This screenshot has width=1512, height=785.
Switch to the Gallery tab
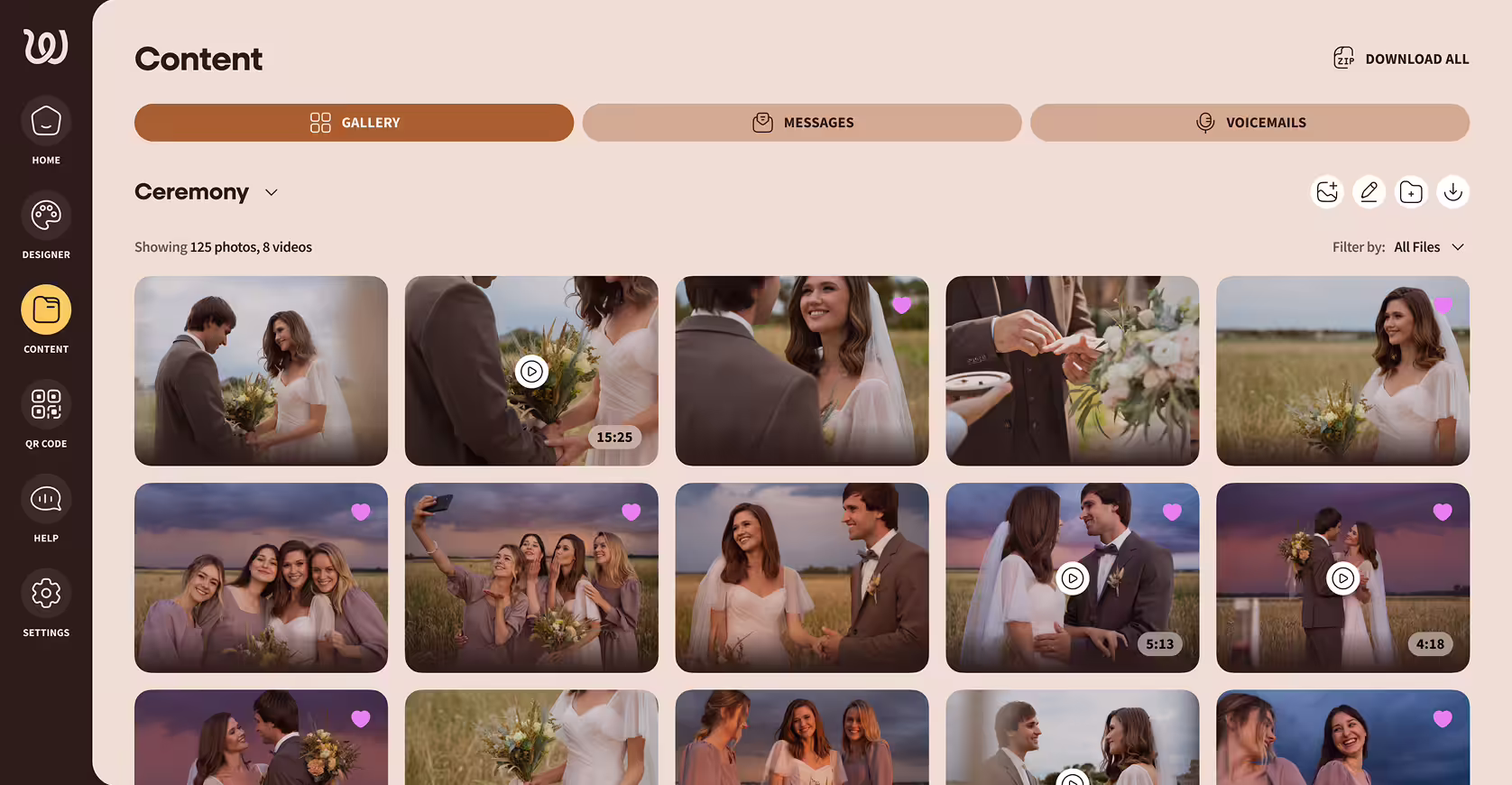pos(354,123)
